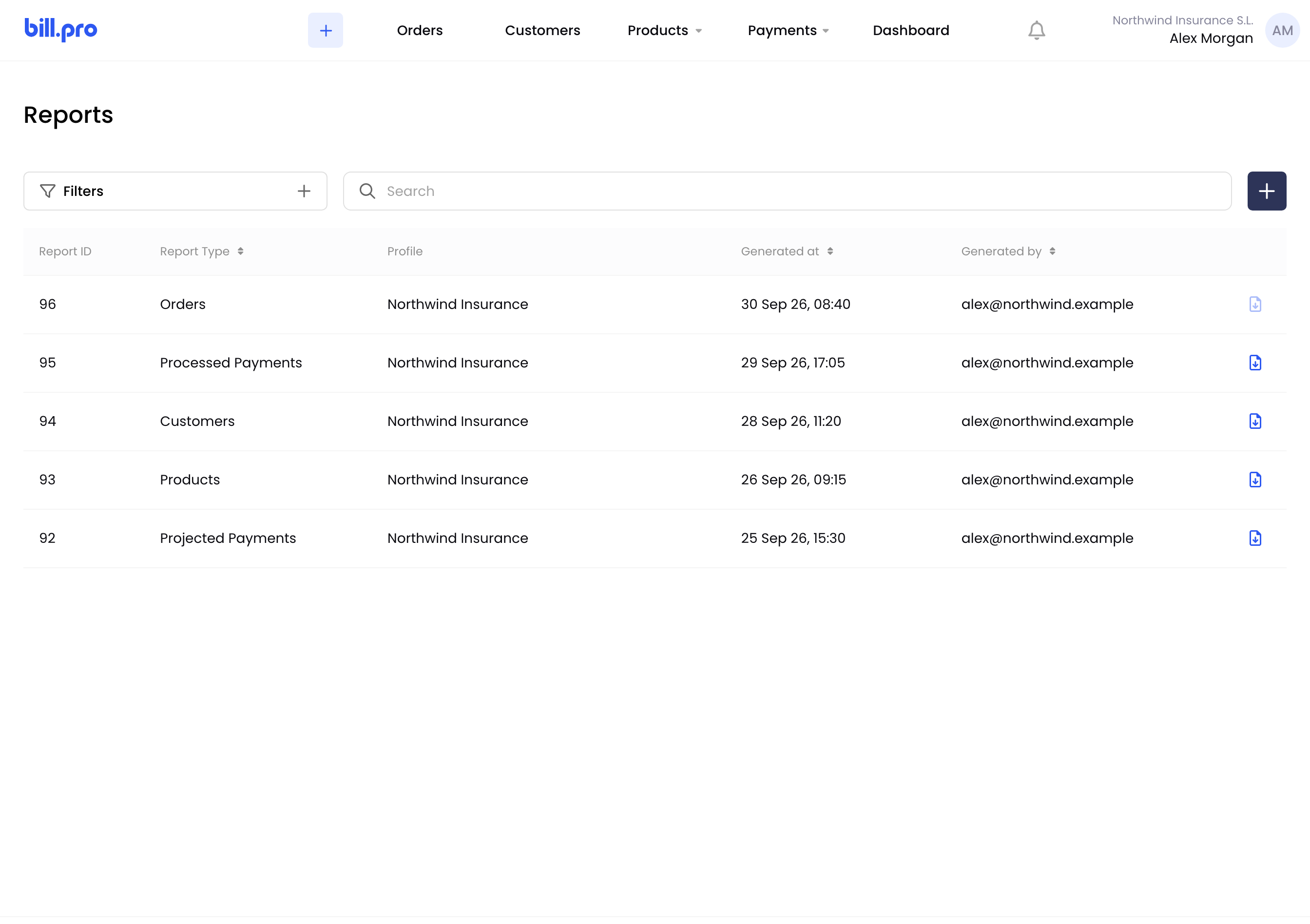This screenshot has height=924, width=1310.
Task: Click report ID 93
Action: pyautogui.click(x=47, y=480)
